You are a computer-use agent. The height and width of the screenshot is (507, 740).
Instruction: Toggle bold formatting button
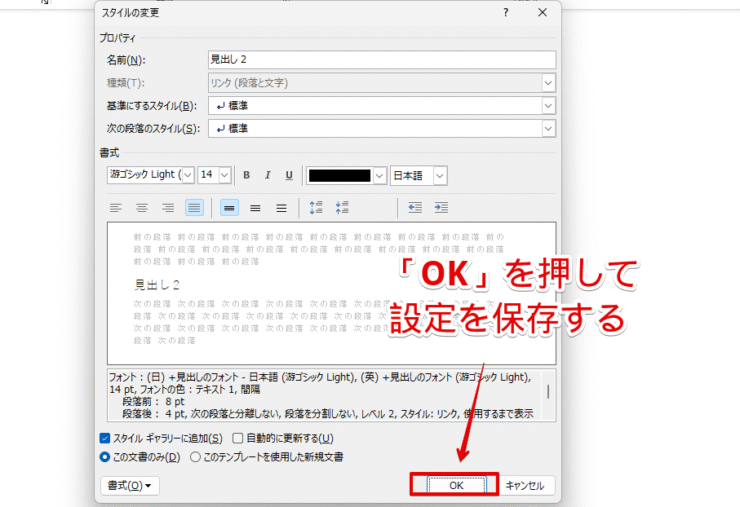point(246,175)
